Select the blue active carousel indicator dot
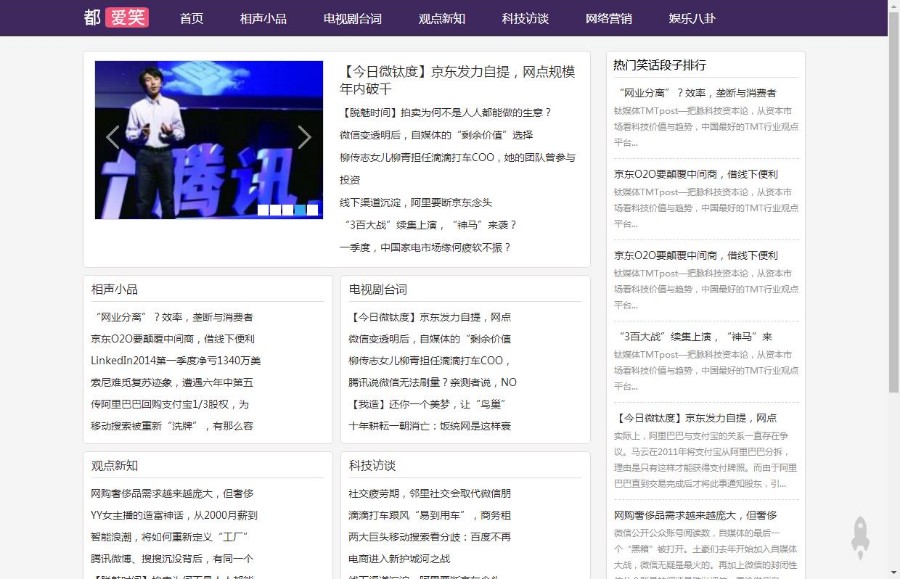Screen dimensions: 900x579 tap(300, 210)
